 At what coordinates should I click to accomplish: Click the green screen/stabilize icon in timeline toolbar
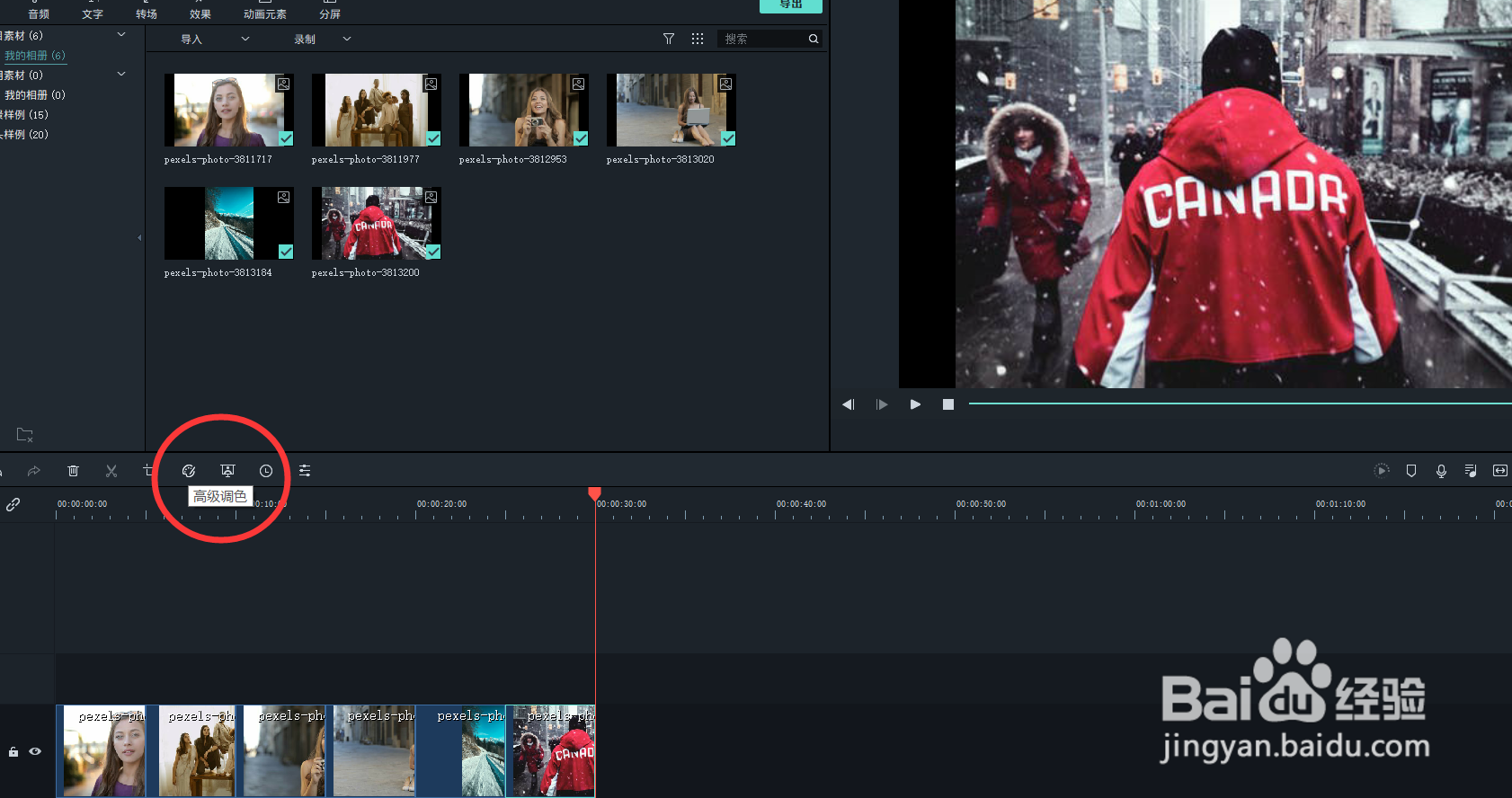tap(227, 471)
